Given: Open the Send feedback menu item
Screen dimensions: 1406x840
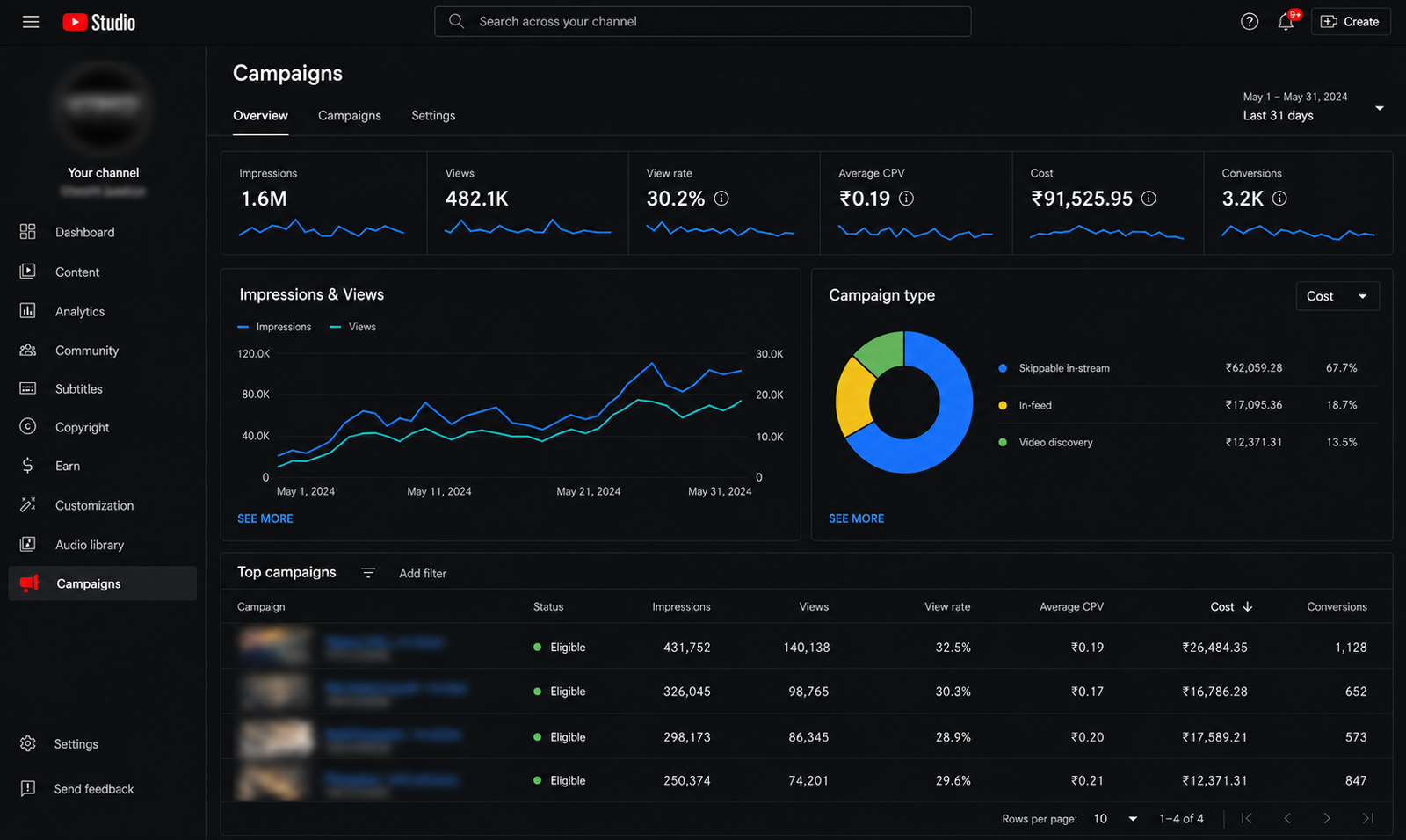Looking at the screenshot, I should [x=102, y=788].
